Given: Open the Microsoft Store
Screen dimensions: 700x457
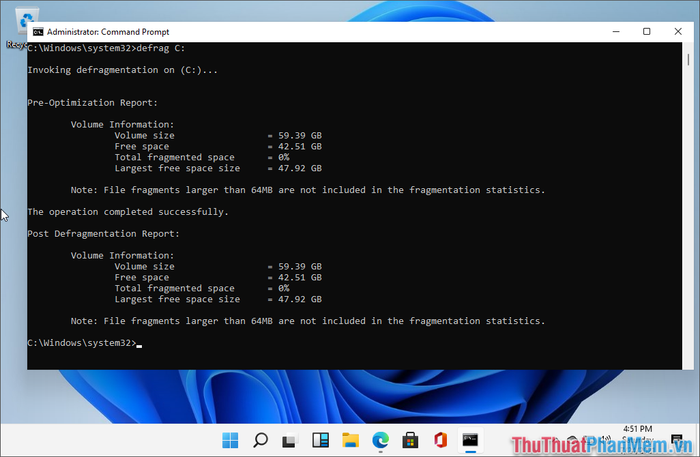Looking at the screenshot, I should coord(411,440).
